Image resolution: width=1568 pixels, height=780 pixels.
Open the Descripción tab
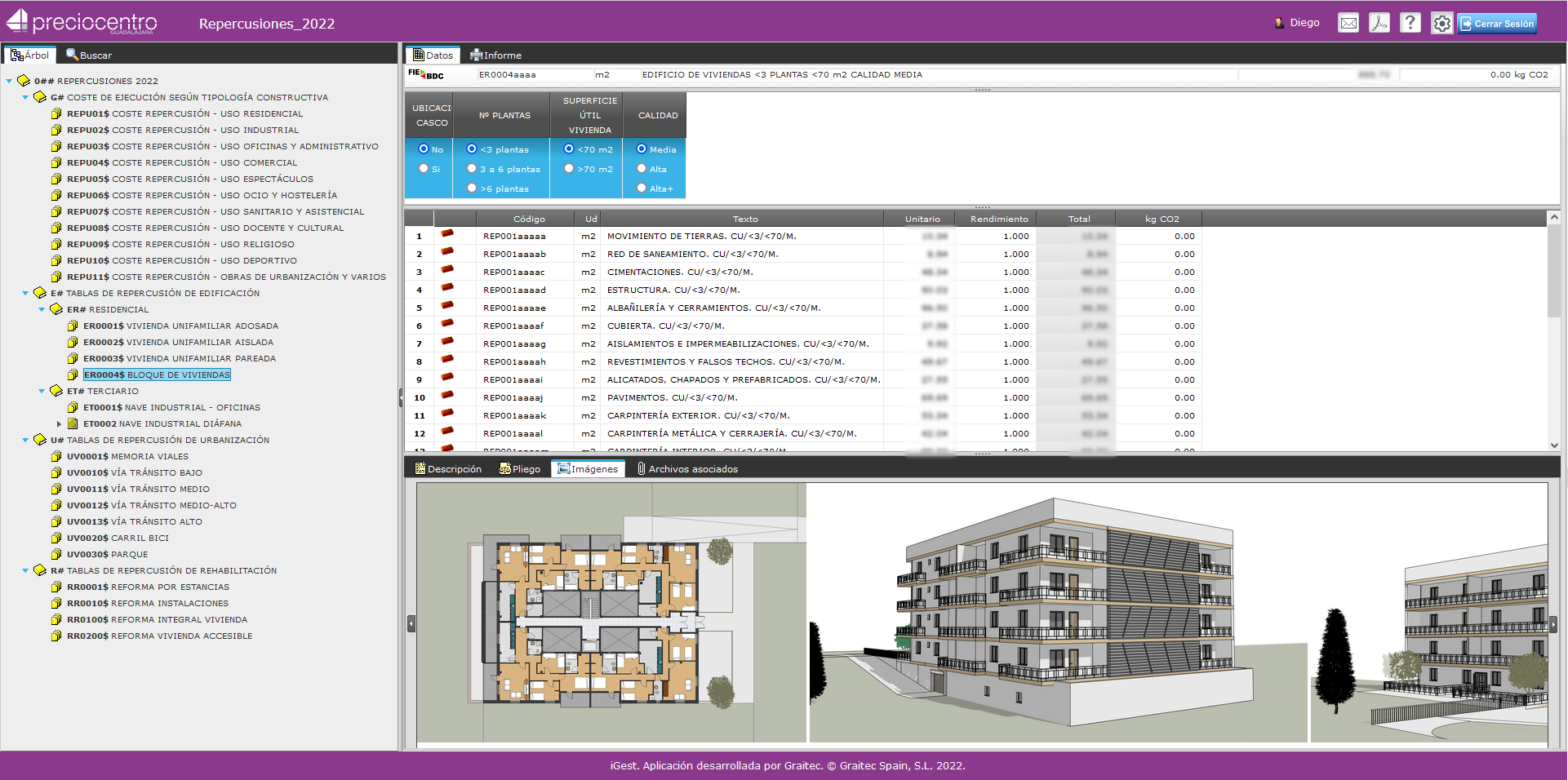[448, 468]
